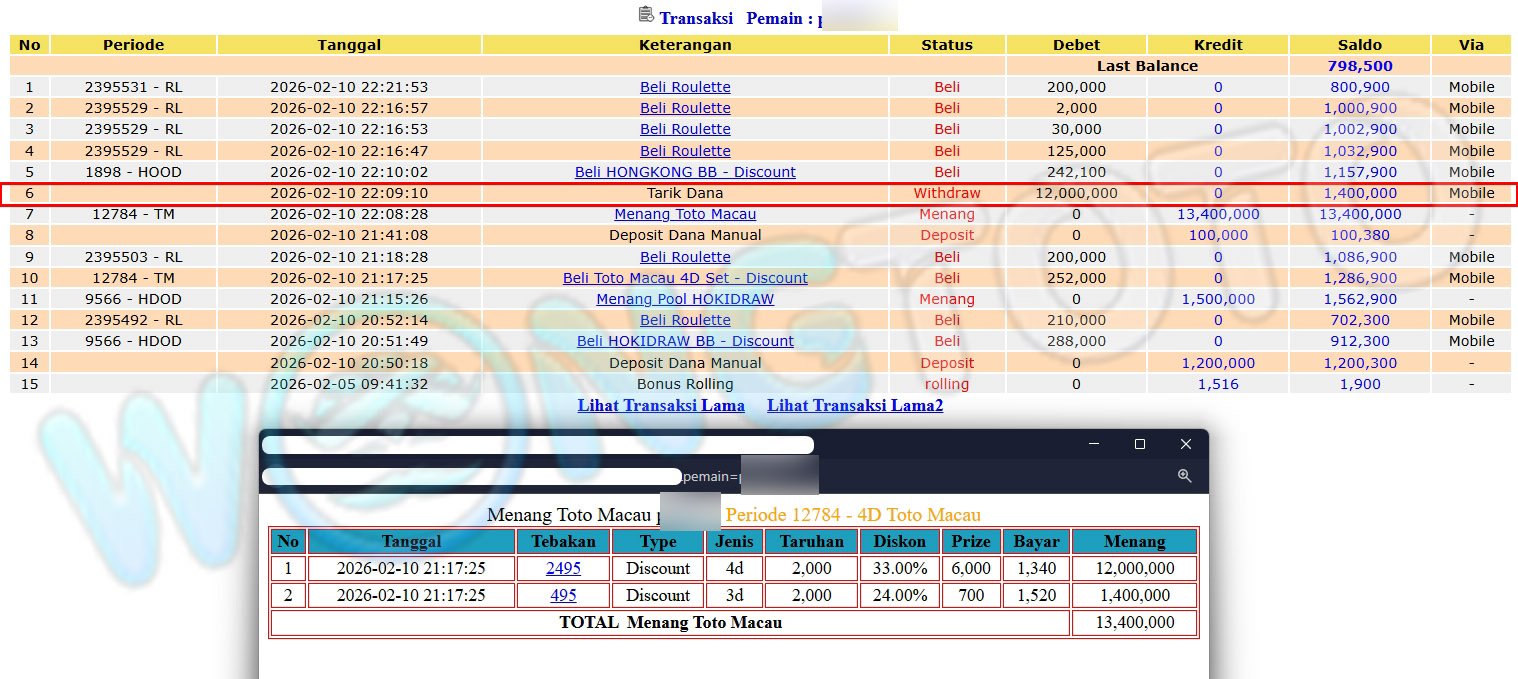Open Beli Roulette link in row 12
This screenshot has height=679, width=1518.
pyautogui.click(x=685, y=320)
